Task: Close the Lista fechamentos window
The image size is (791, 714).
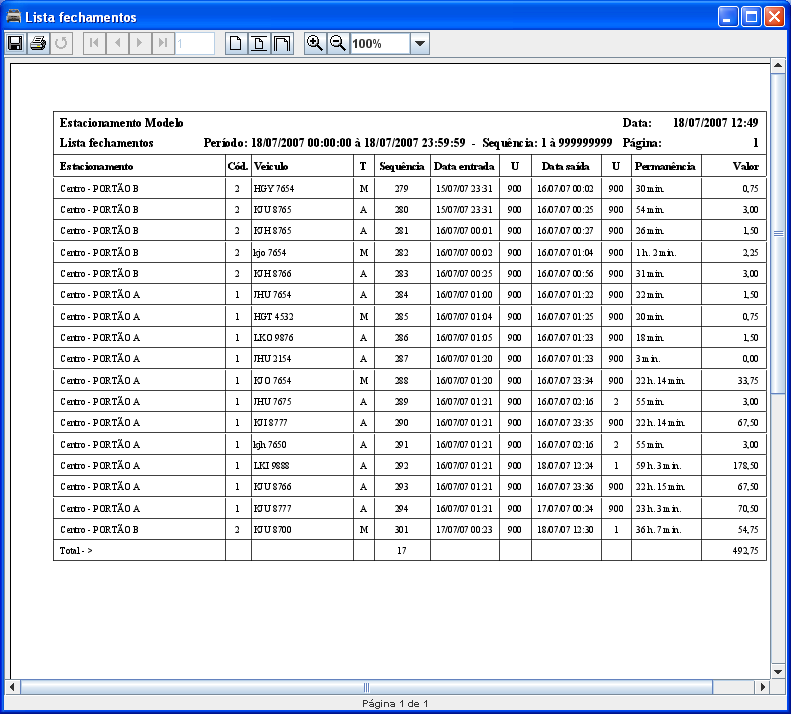Action: click(774, 17)
